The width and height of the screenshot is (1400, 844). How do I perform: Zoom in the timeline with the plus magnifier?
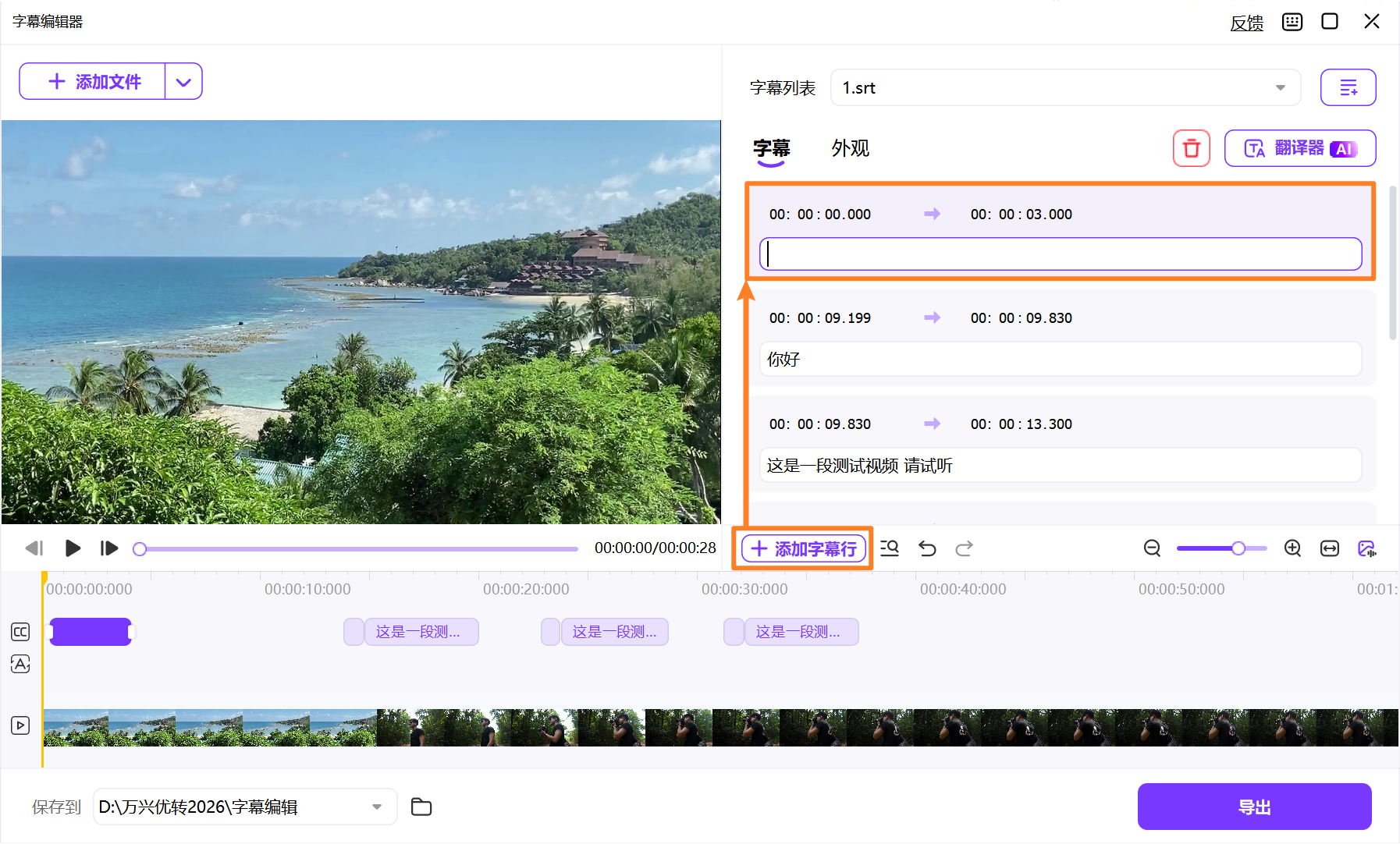(x=1292, y=548)
